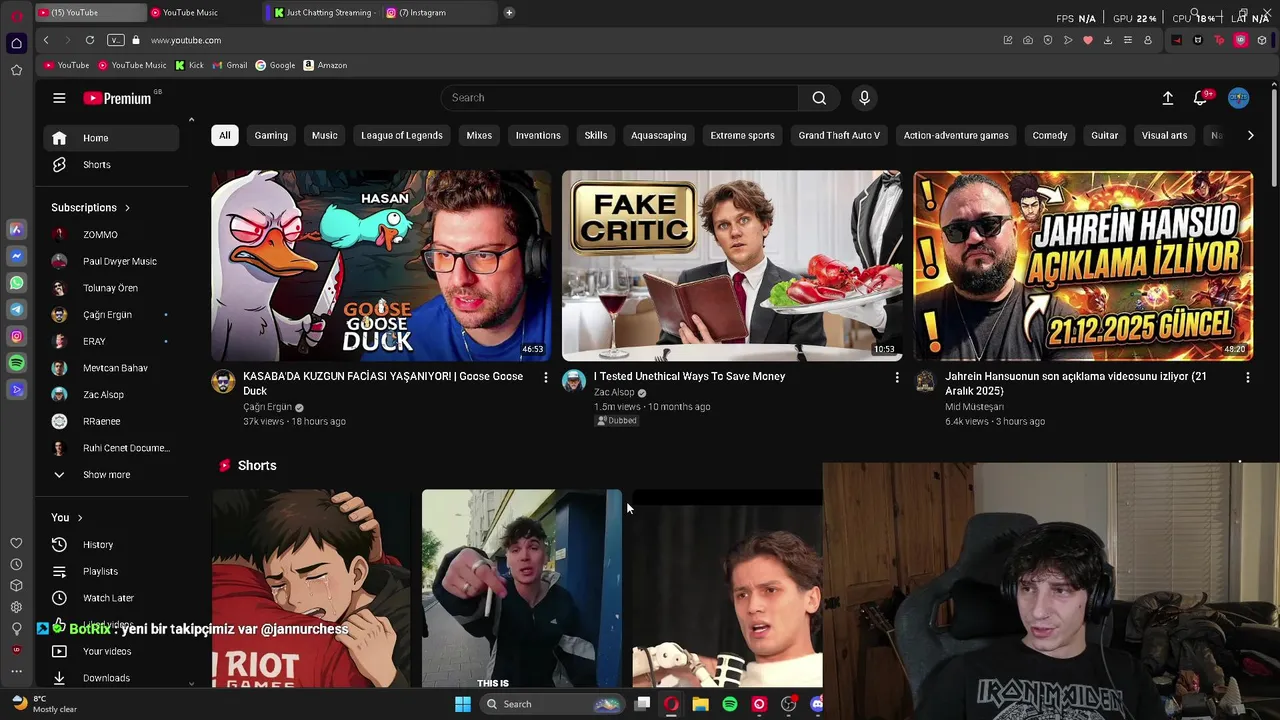The height and width of the screenshot is (720, 1280).
Task: Open Opera sidebar history clock
Action: tap(16, 564)
